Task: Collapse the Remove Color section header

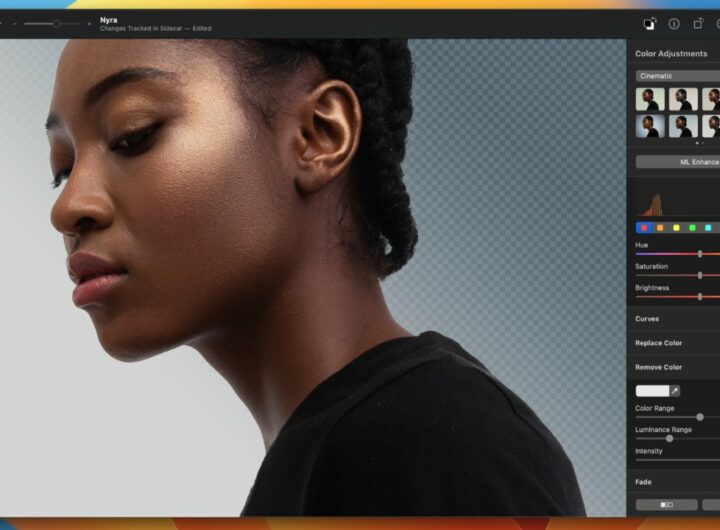Action: click(x=659, y=367)
